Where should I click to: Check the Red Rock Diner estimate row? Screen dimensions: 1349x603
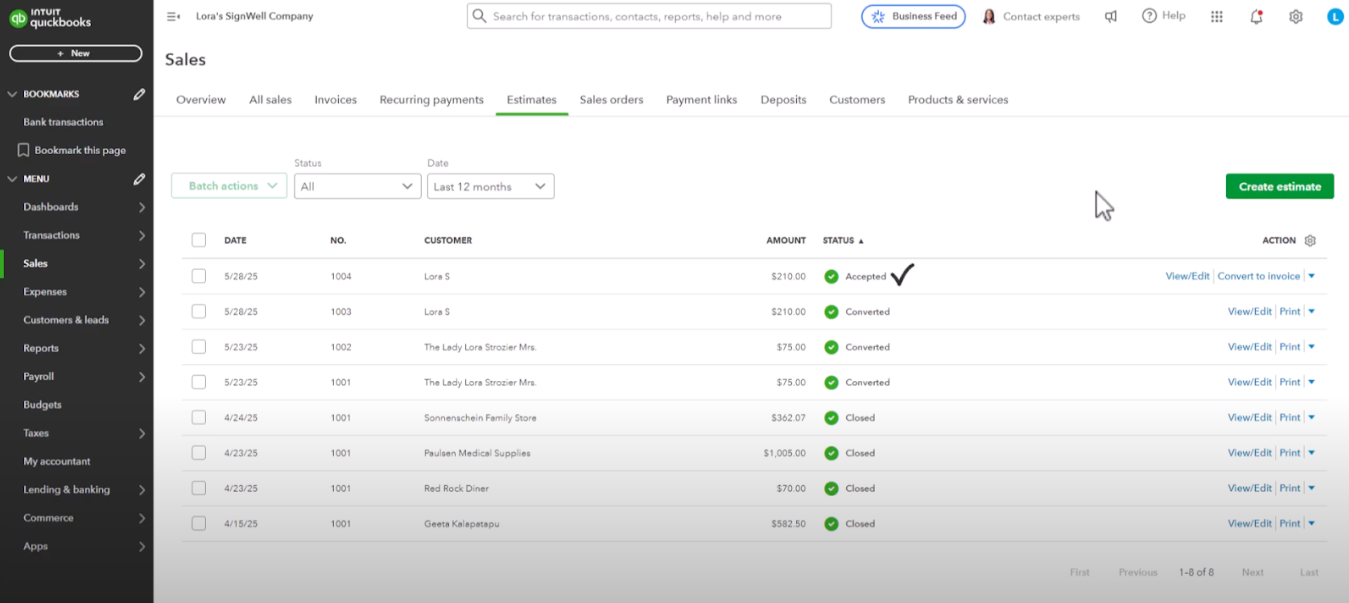(x=198, y=488)
